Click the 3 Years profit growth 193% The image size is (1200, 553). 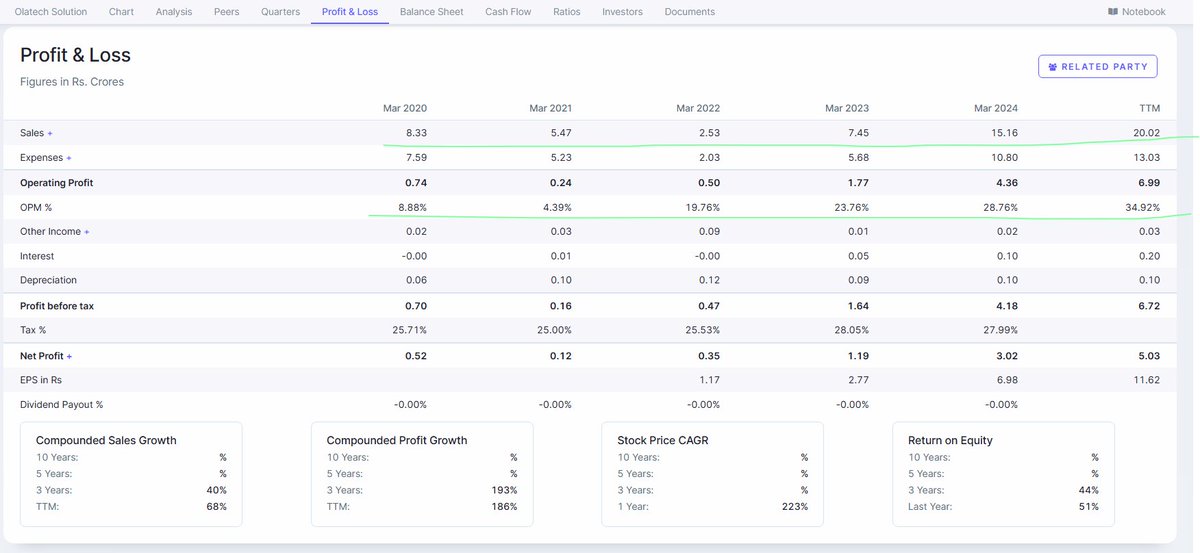(x=505, y=490)
